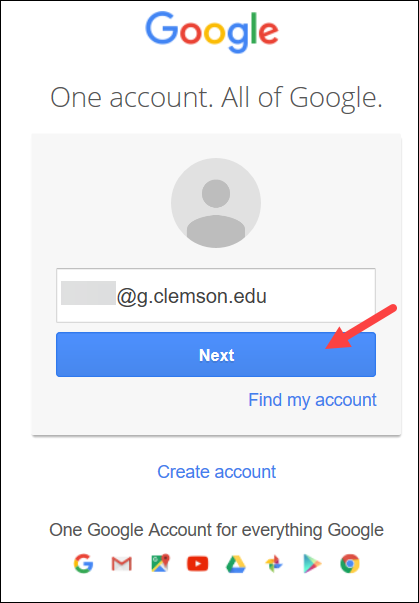Click the Google Search 'G' icon
Image resolution: width=419 pixels, height=603 pixels.
tap(83, 564)
